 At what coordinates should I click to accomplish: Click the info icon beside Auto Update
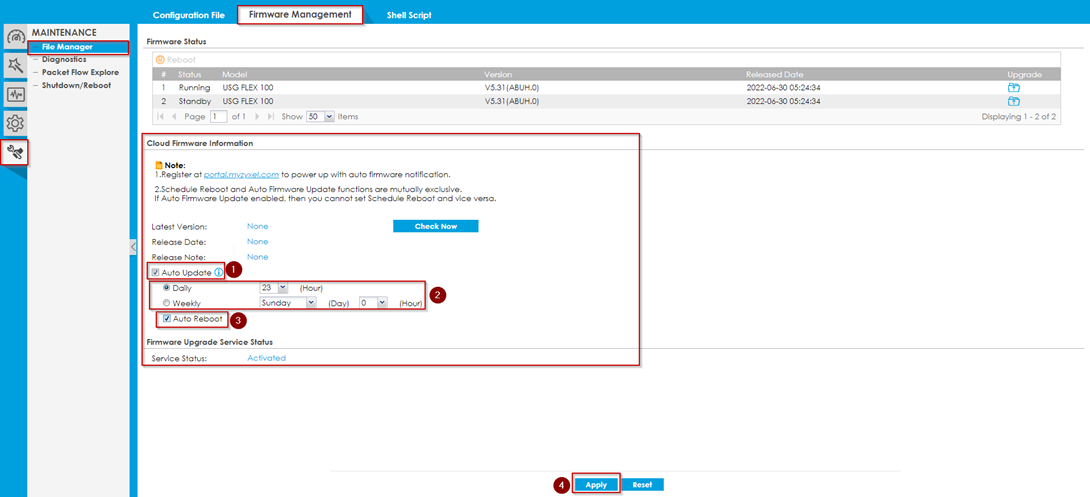coord(219,272)
